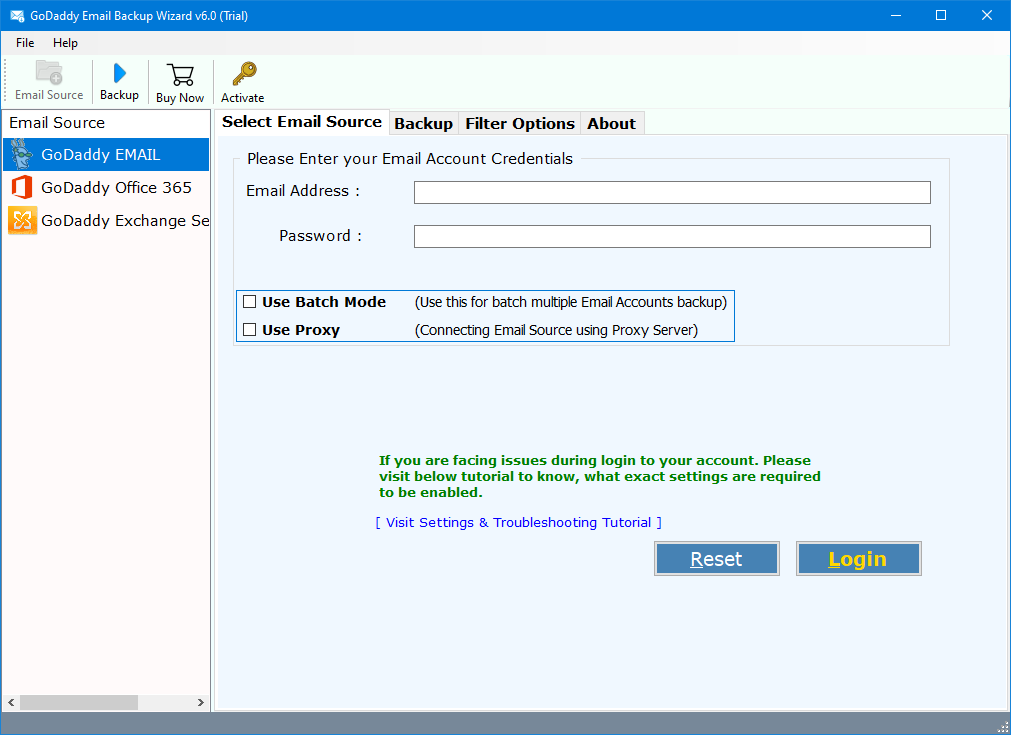Select the GoDaddy Office 365 icon
Screen dimensions: 1011x735
(22, 188)
